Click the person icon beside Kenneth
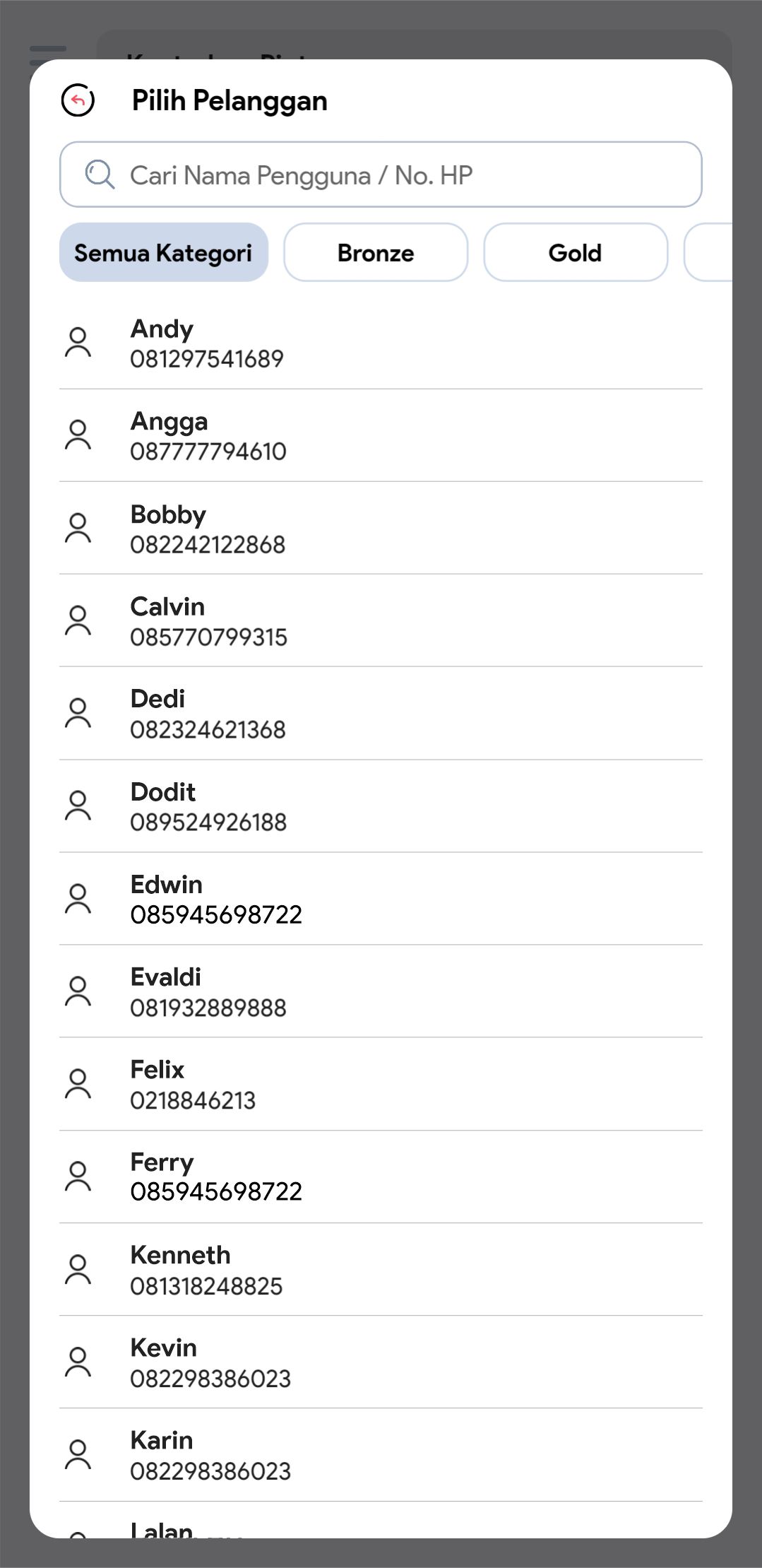The image size is (762, 1568). [x=78, y=1270]
